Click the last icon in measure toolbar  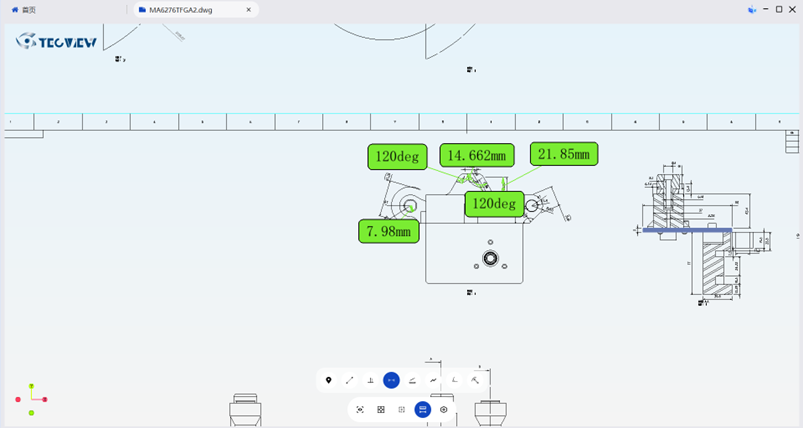point(475,380)
